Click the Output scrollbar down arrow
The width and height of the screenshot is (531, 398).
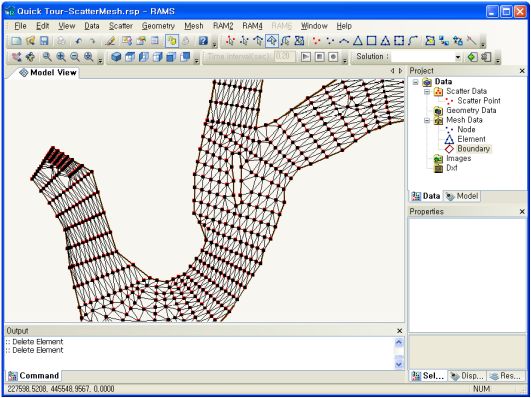[x=399, y=364]
